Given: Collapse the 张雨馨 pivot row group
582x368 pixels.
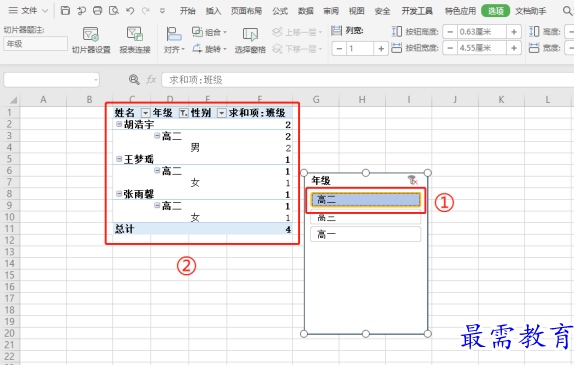Looking at the screenshot, I should 119,193.
